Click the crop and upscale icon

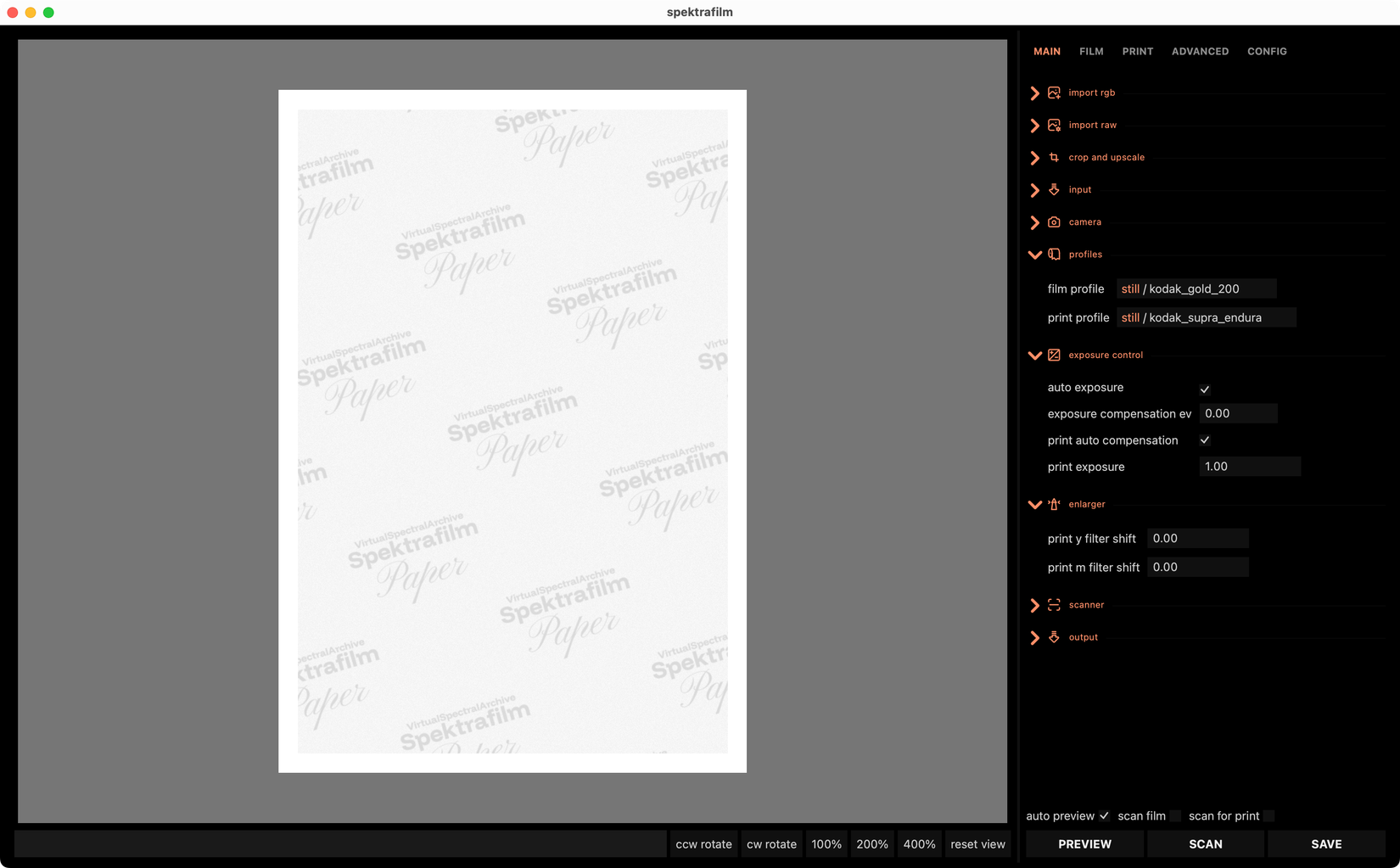[x=1054, y=157]
